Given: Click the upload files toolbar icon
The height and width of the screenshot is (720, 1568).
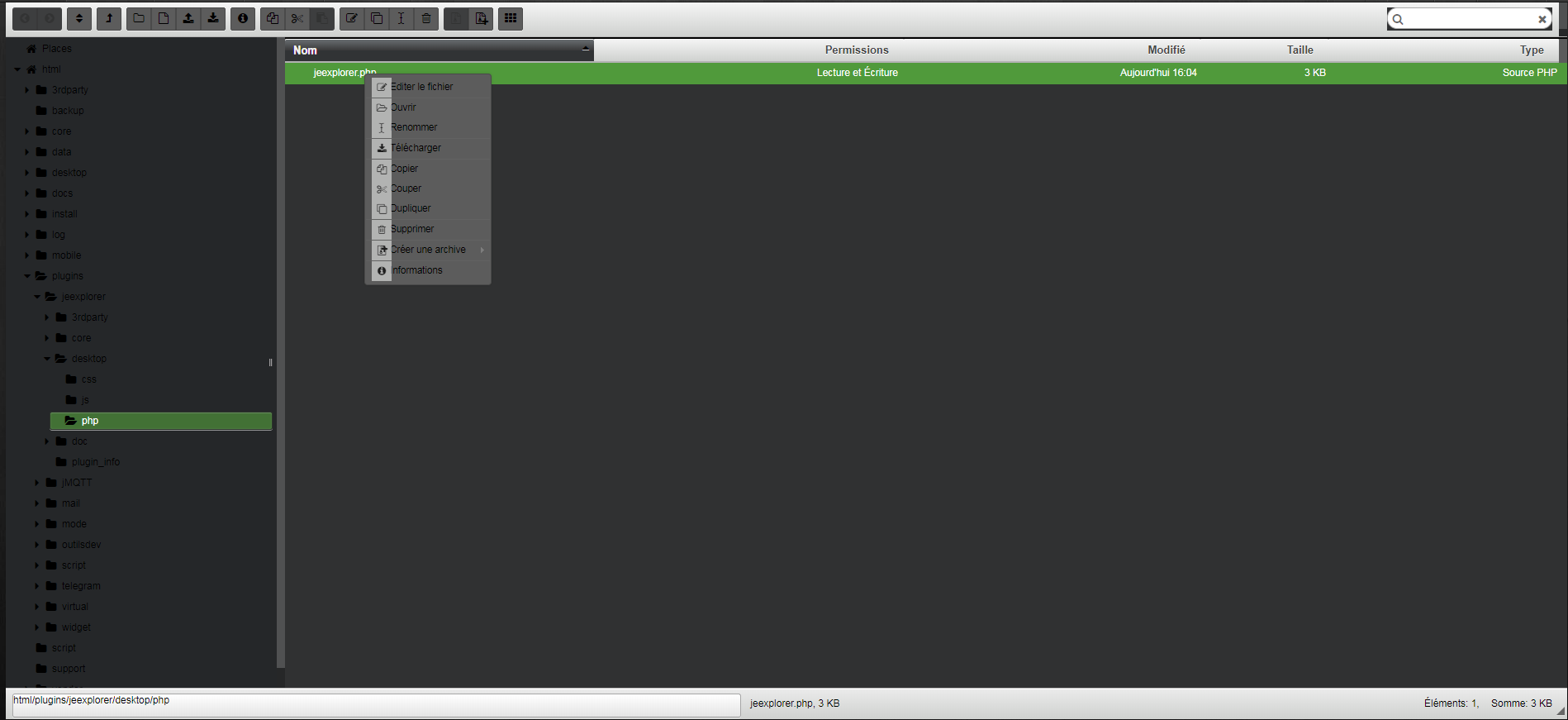Looking at the screenshot, I should (x=188, y=18).
